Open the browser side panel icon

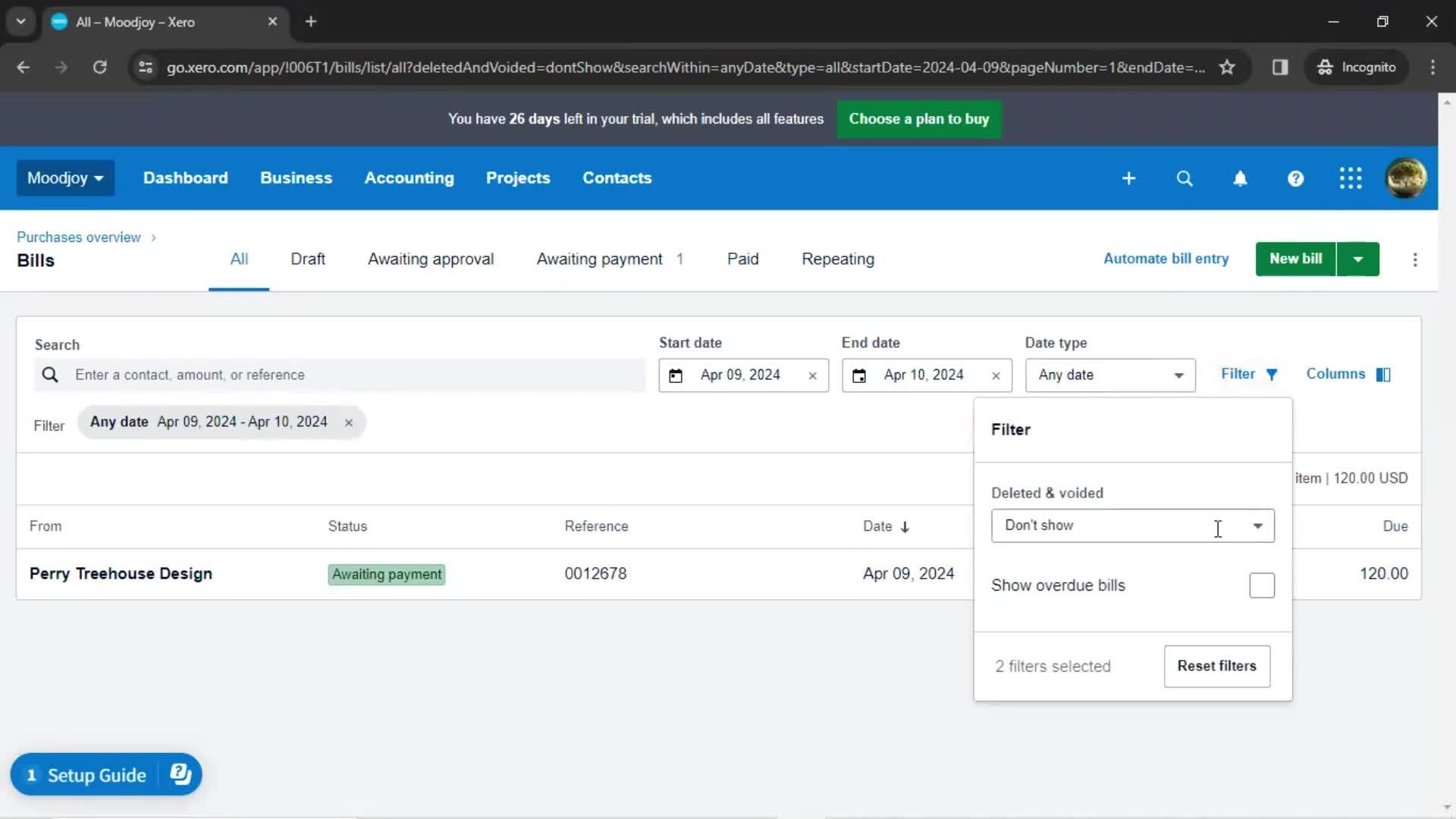pyautogui.click(x=1280, y=67)
